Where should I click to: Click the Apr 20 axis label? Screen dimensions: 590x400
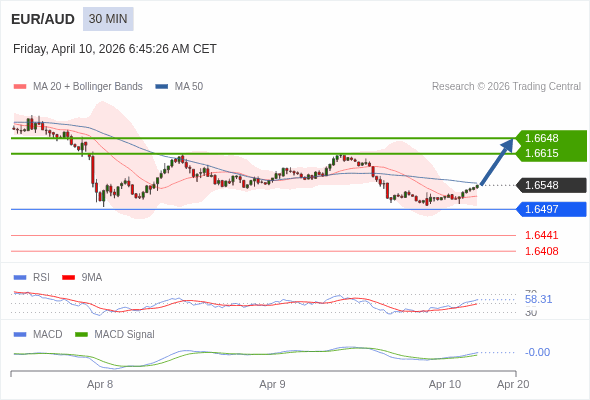point(513,385)
